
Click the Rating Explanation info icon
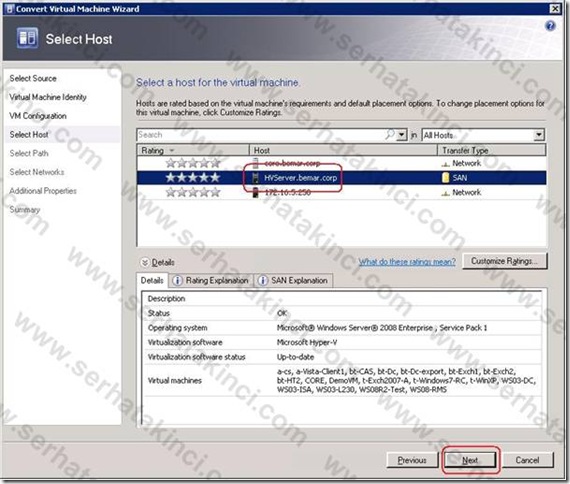(177, 280)
